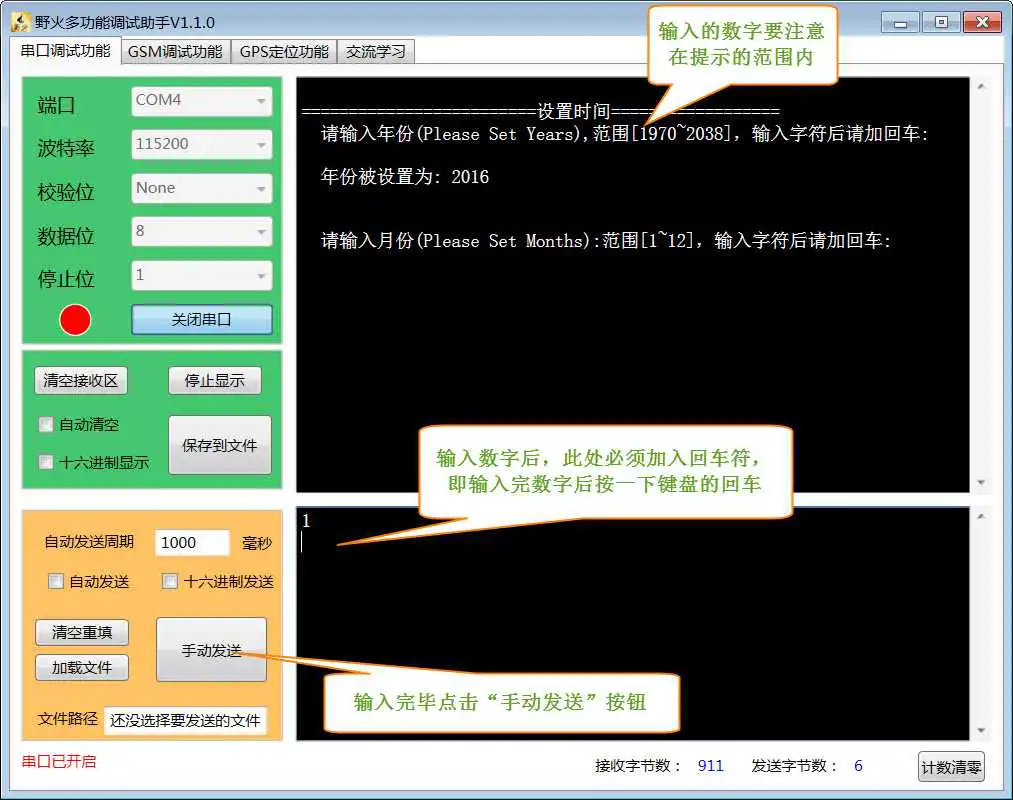Viewport: 1013px width, 800px height.
Task: Click the 停止显示 button
Action: pyautogui.click(x=214, y=381)
